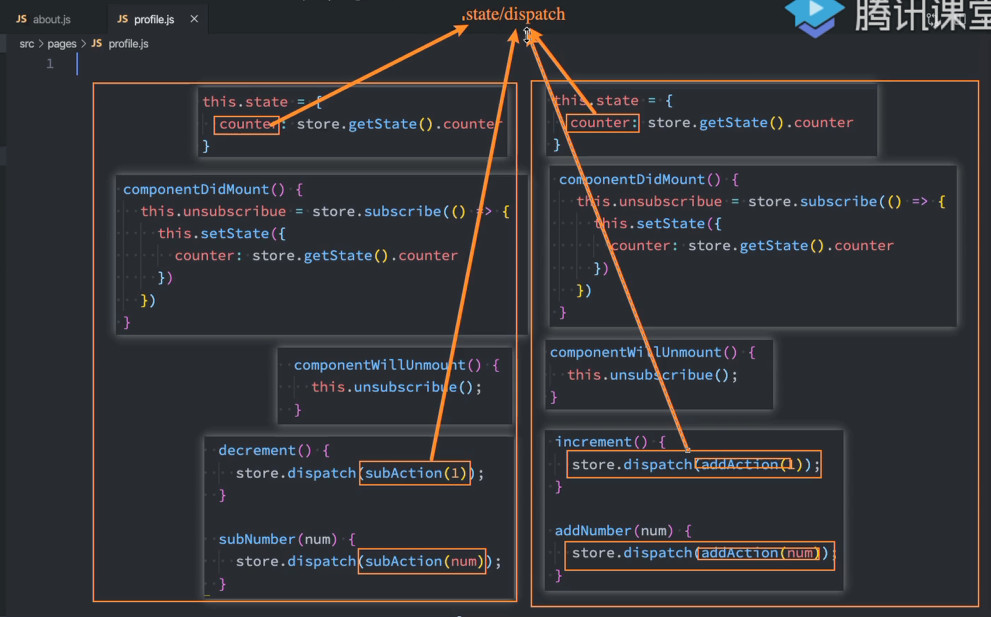Place cursor at start of editor line 1
991x617 pixels.
[77, 64]
